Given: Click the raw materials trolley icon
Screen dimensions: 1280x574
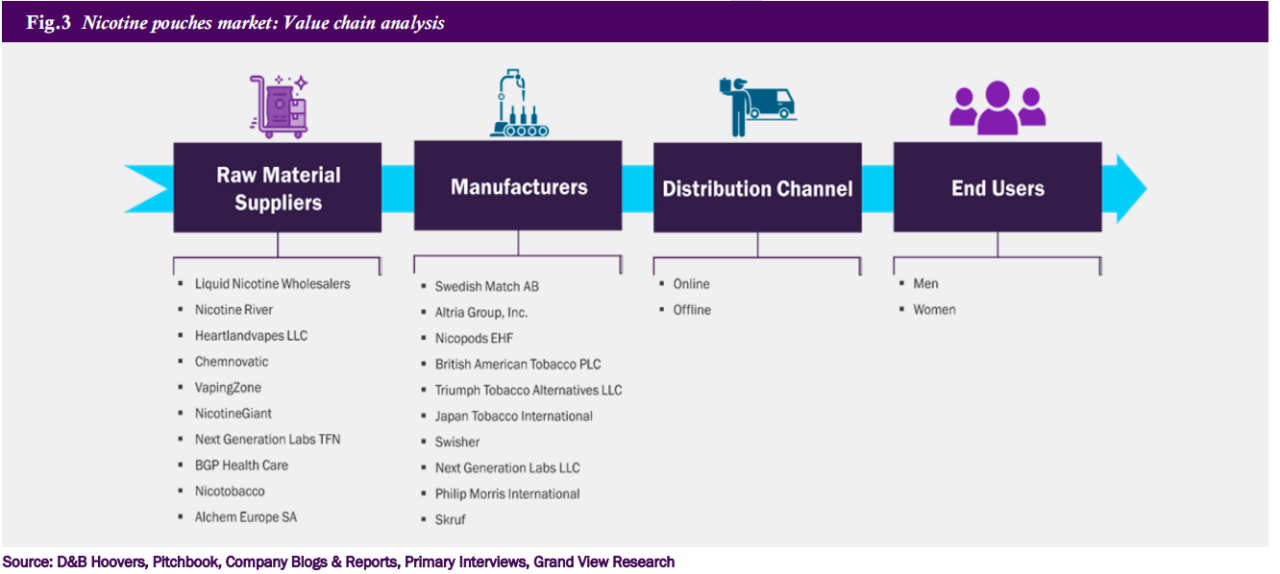Looking at the screenshot, I should 277,105.
